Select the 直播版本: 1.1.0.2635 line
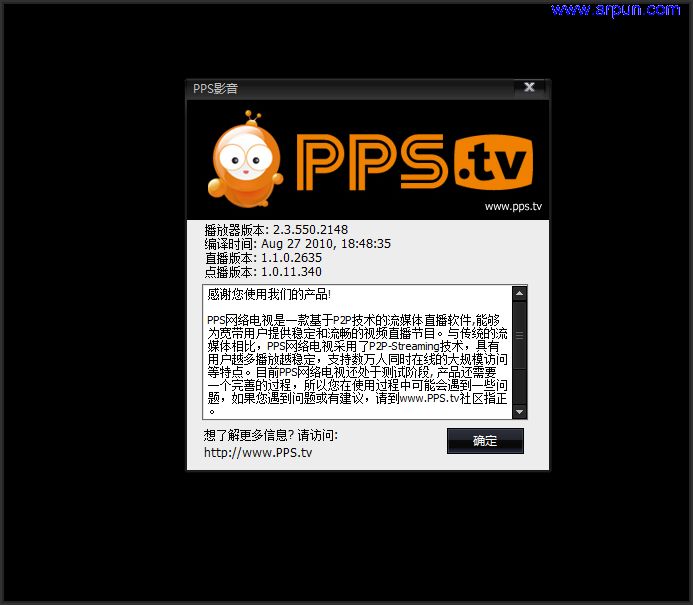 coord(263,258)
